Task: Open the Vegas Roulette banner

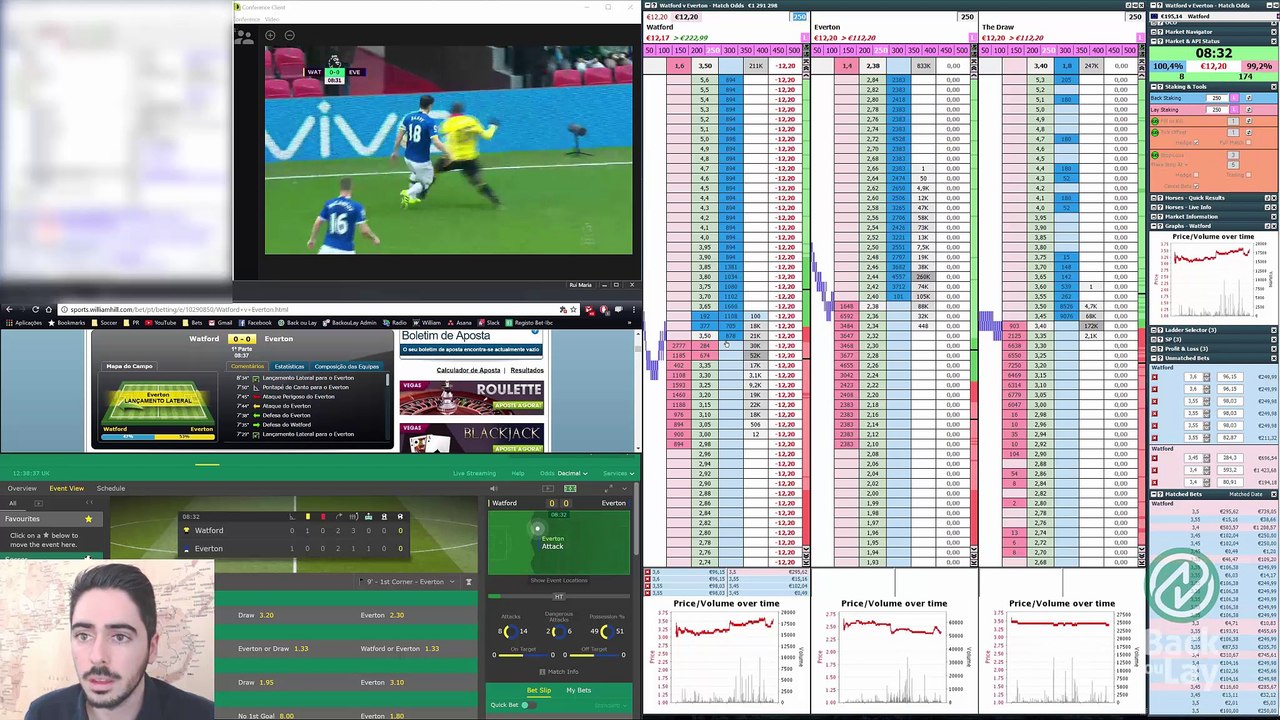Action: click(471, 397)
